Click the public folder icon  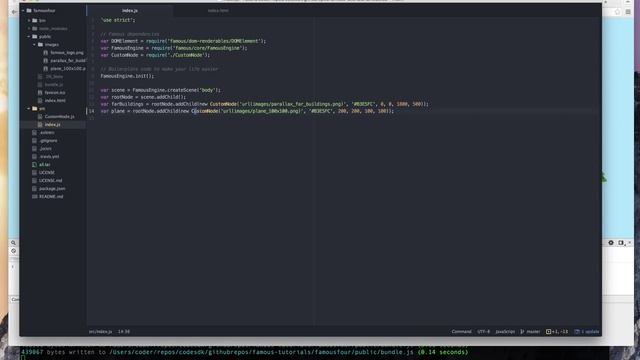[35, 36]
